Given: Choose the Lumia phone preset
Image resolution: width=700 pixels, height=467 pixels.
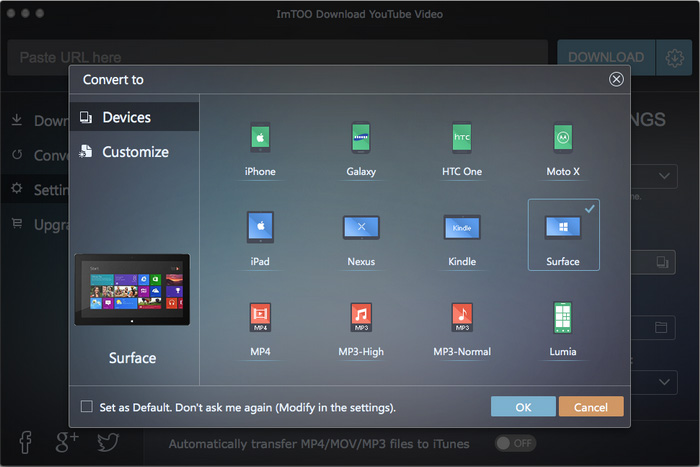Looking at the screenshot, I should point(562,329).
